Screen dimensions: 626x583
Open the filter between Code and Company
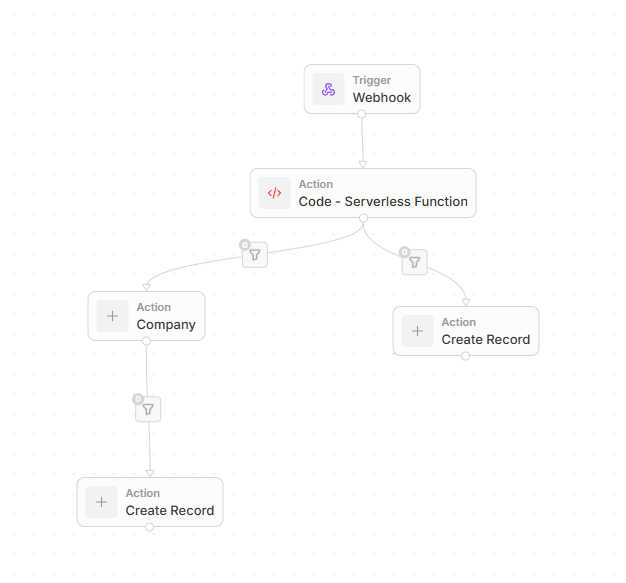coord(255,255)
